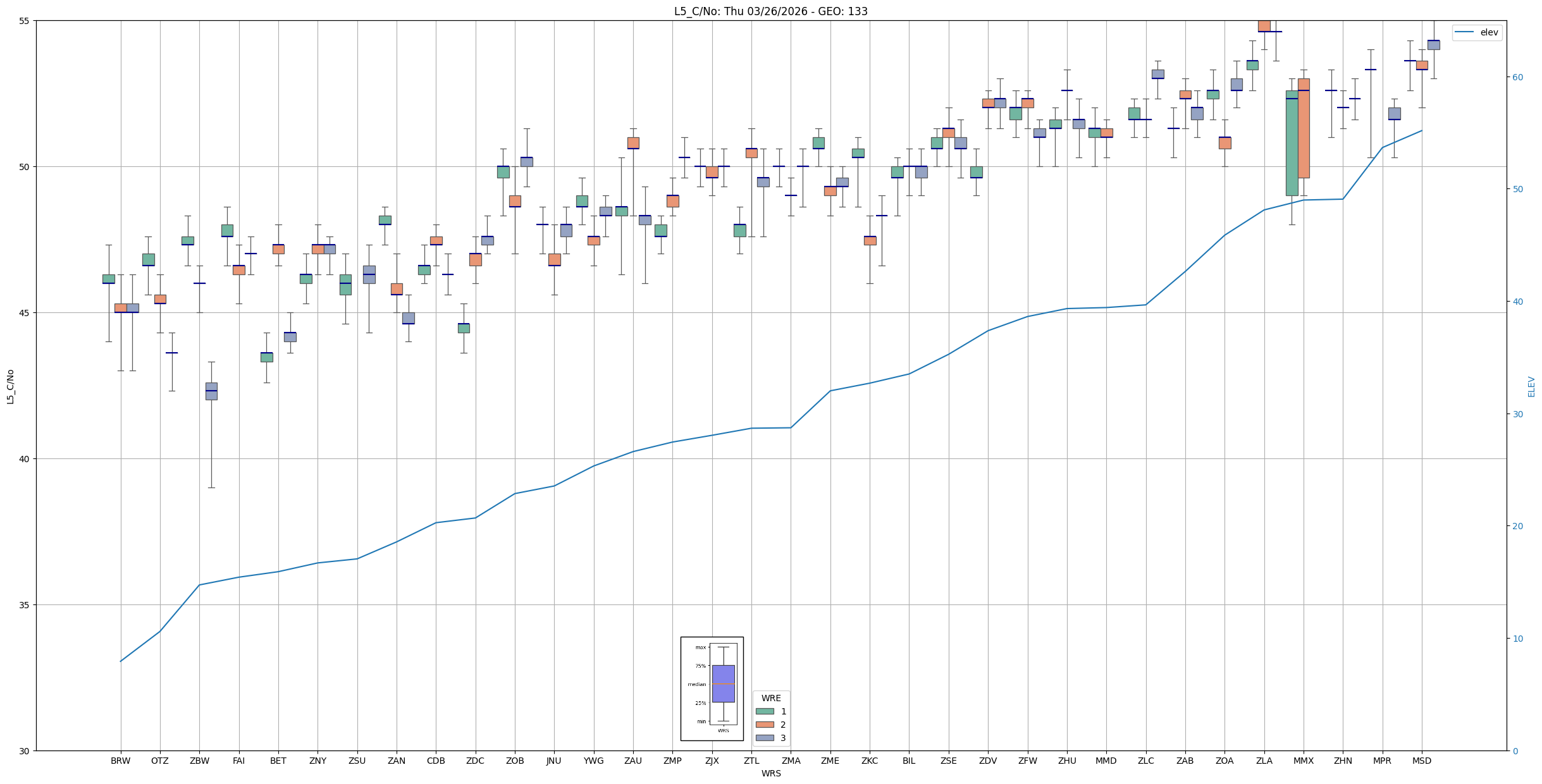Click the ZKC station tick label

(x=869, y=761)
